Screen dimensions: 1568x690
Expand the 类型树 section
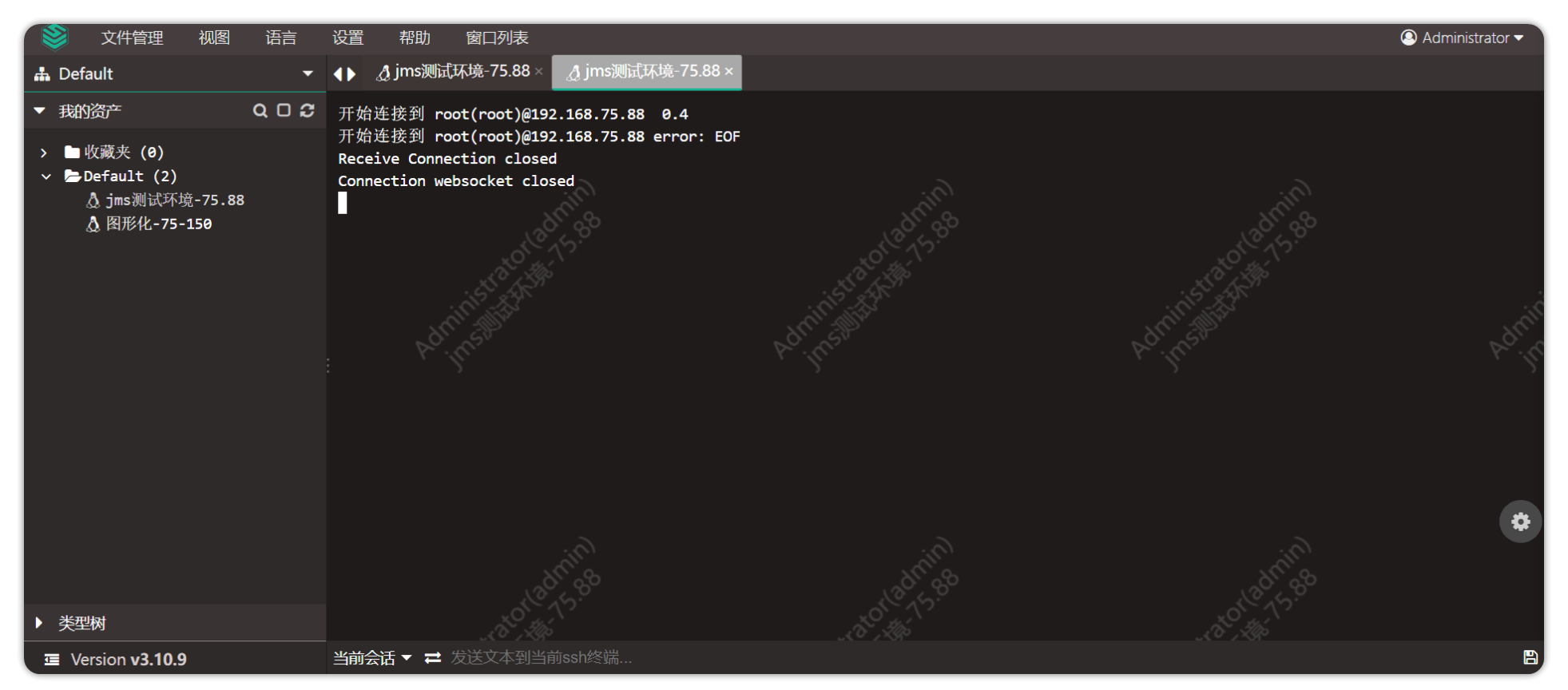click(x=38, y=623)
